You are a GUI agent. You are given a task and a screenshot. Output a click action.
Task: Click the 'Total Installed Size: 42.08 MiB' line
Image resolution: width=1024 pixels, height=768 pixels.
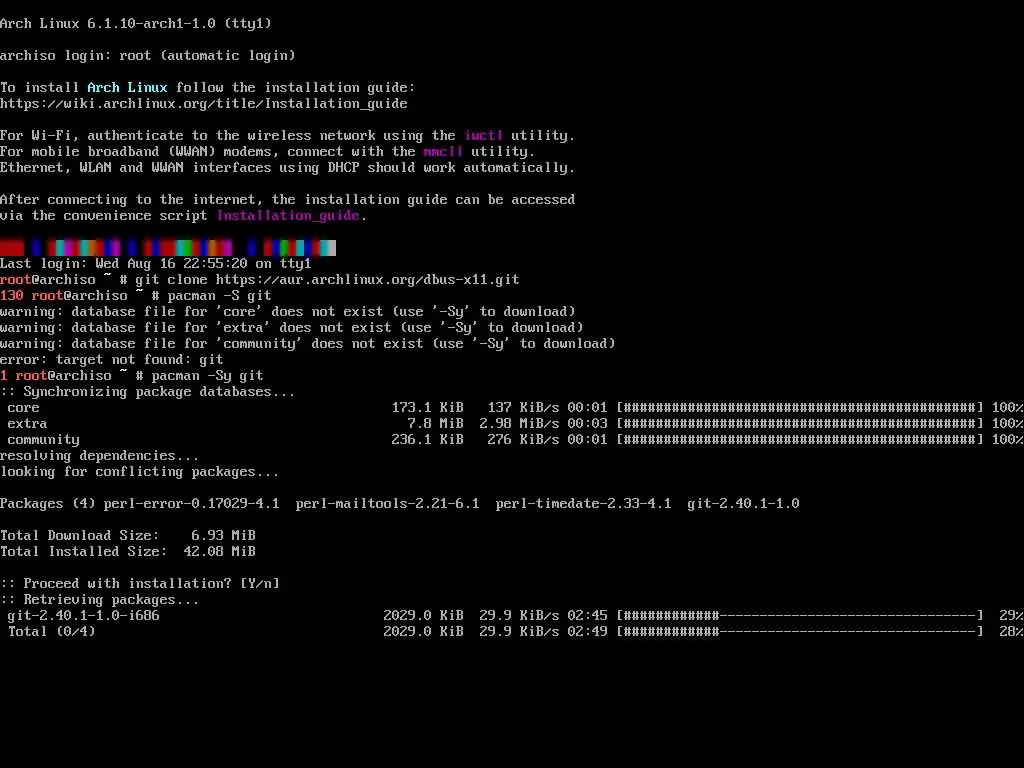128,551
